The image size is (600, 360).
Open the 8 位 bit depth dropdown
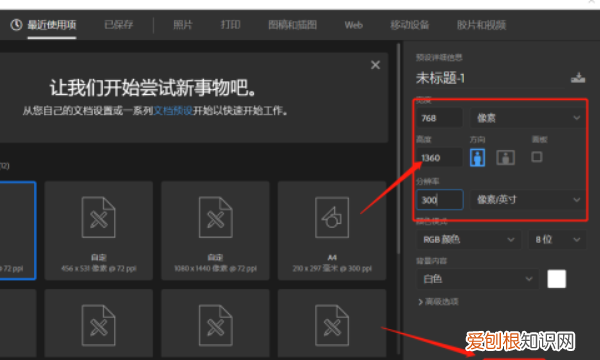557,239
